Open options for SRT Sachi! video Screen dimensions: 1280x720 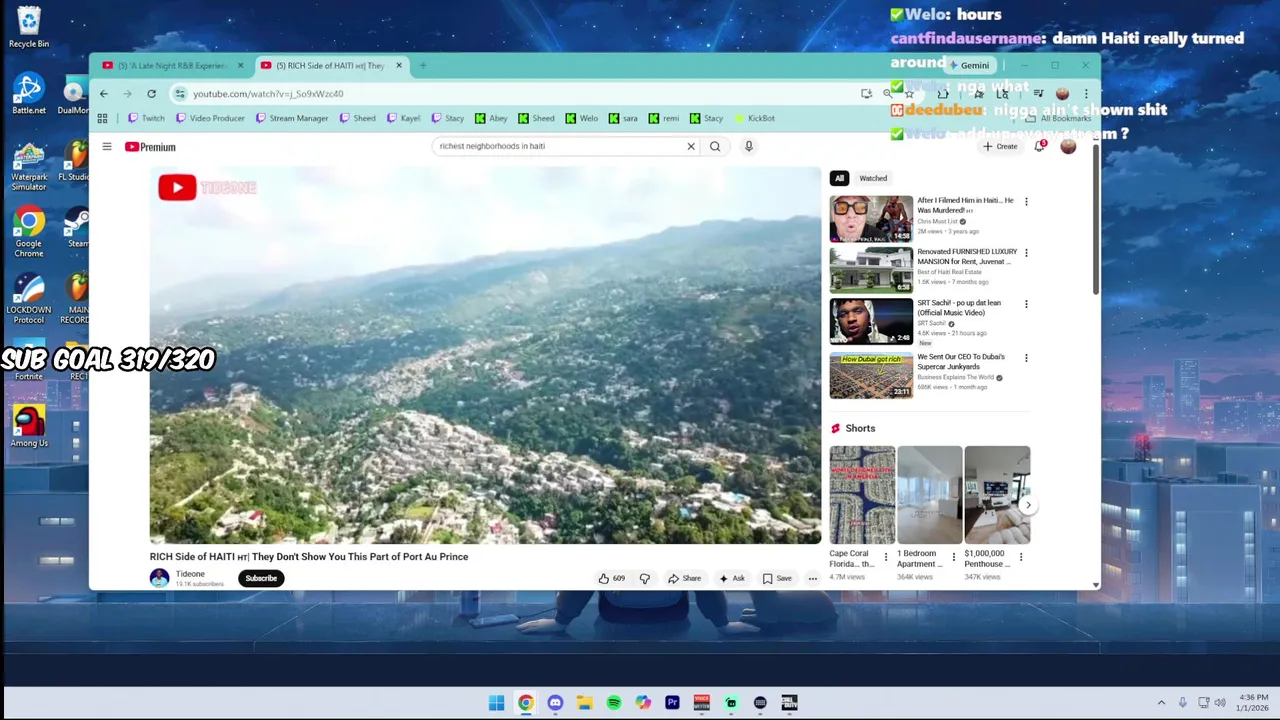(x=1025, y=304)
